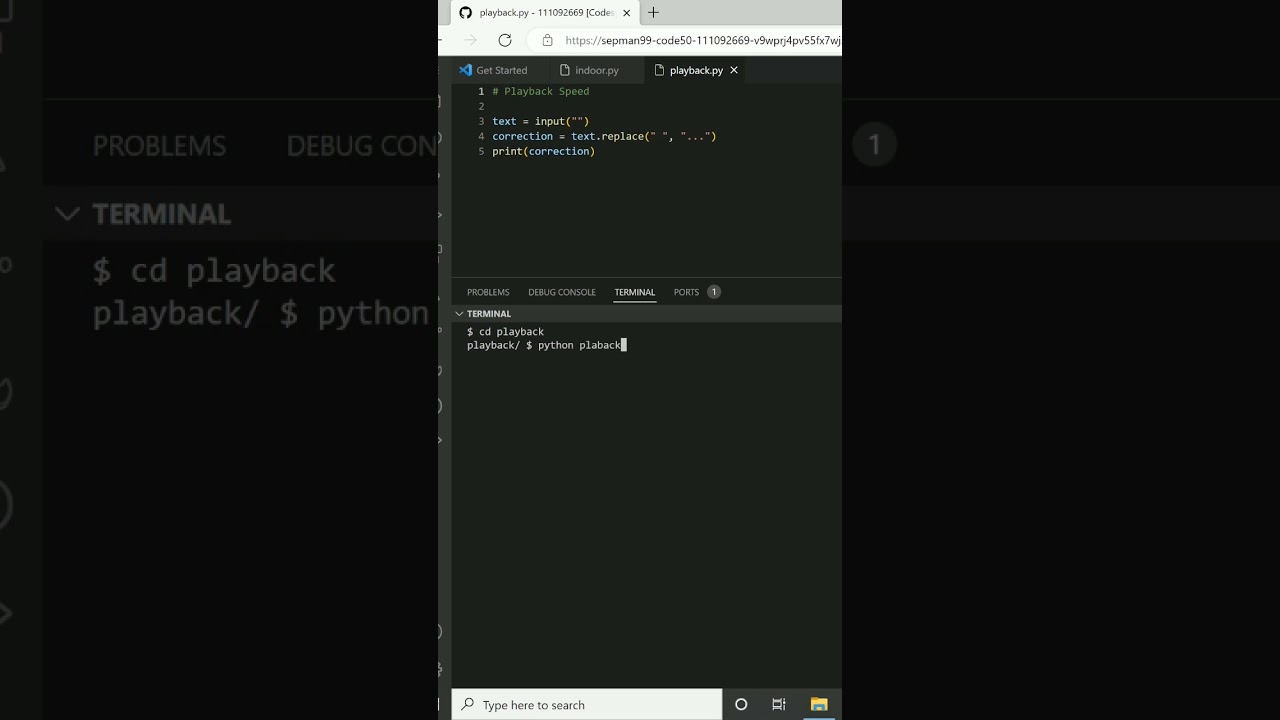Open the PORTS panel tab
This screenshot has width=1280, height=720.
pyautogui.click(x=686, y=292)
